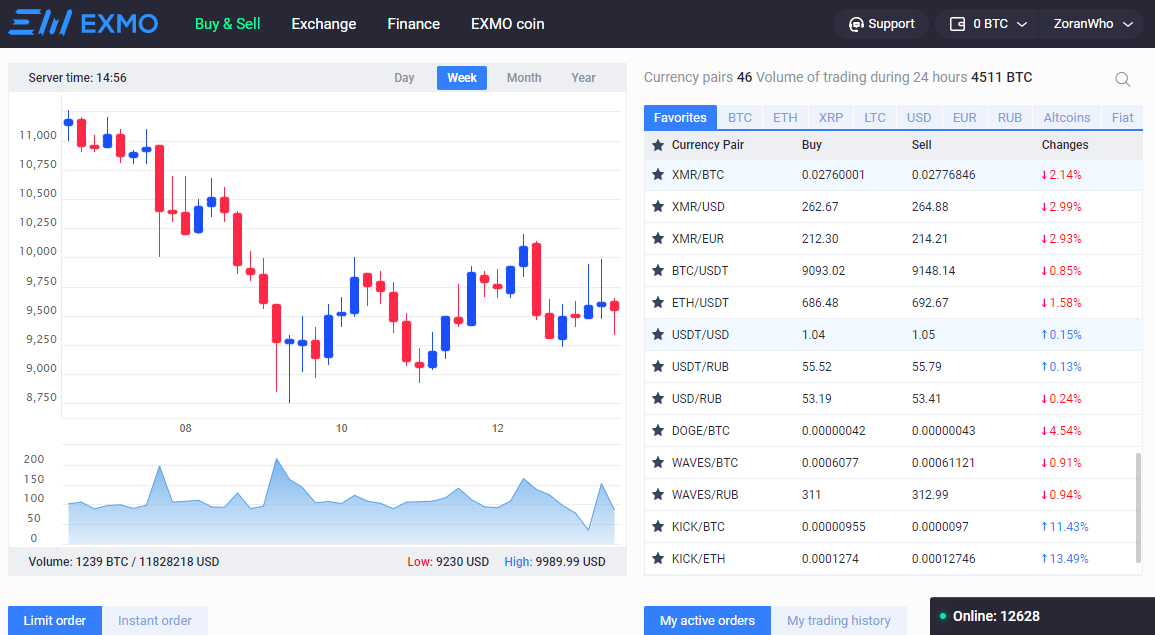This screenshot has width=1155, height=635.
Task: Open the EXMO coin menu
Action: coord(508,24)
